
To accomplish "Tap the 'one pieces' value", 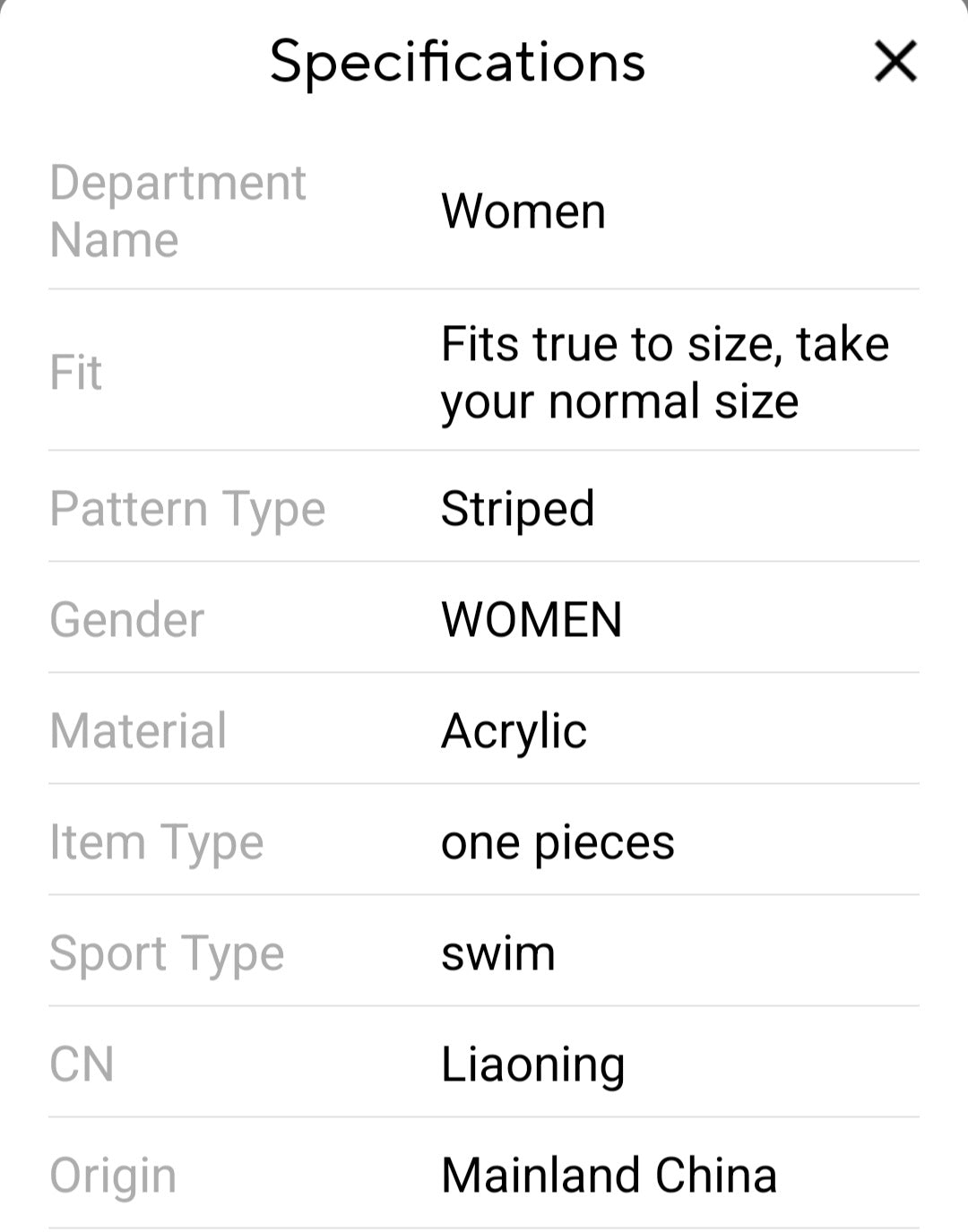I will [557, 842].
